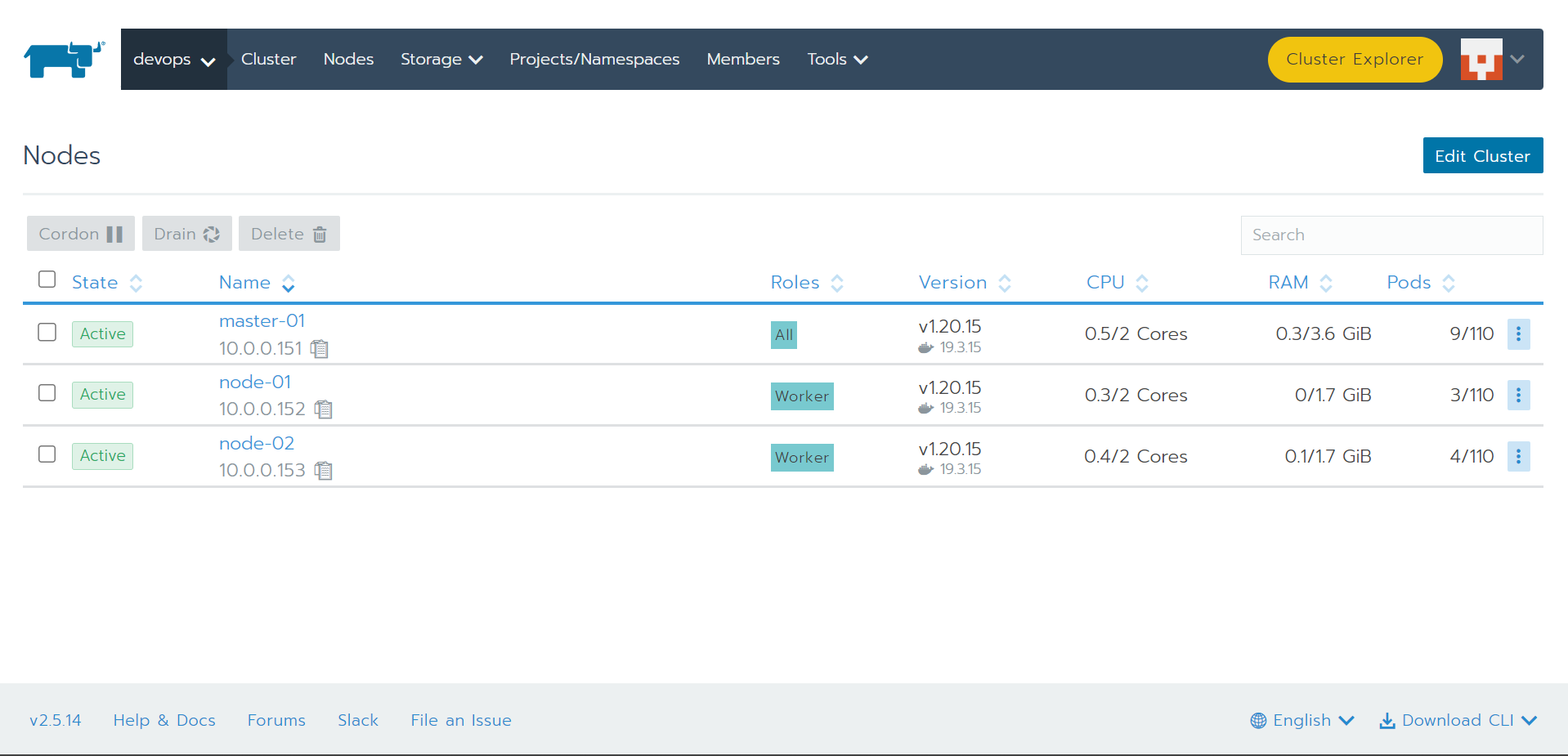Viewport: 1568px width, 756px height.
Task: Open the Slack footer link
Action: (358, 720)
